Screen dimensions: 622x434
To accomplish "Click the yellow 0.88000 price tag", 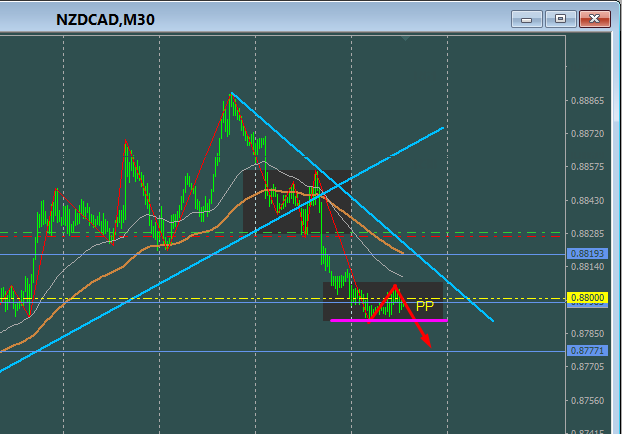I will pos(587,298).
